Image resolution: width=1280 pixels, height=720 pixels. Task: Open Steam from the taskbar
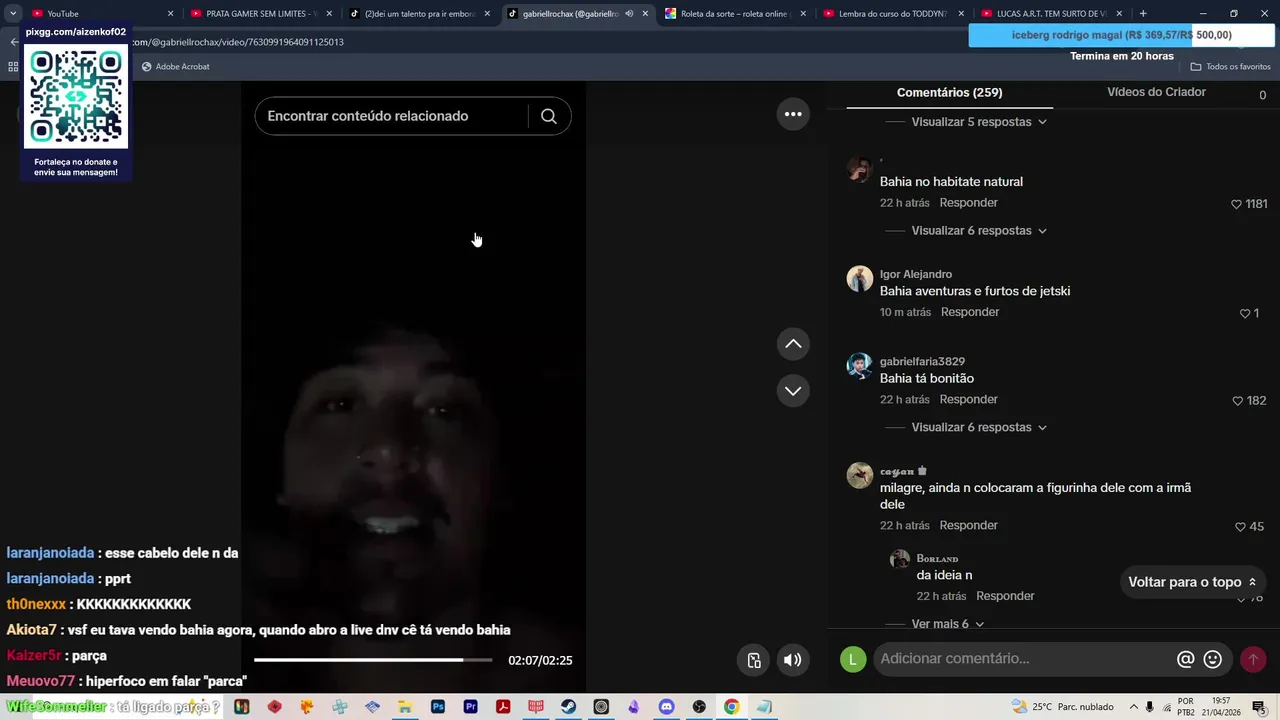click(x=568, y=707)
